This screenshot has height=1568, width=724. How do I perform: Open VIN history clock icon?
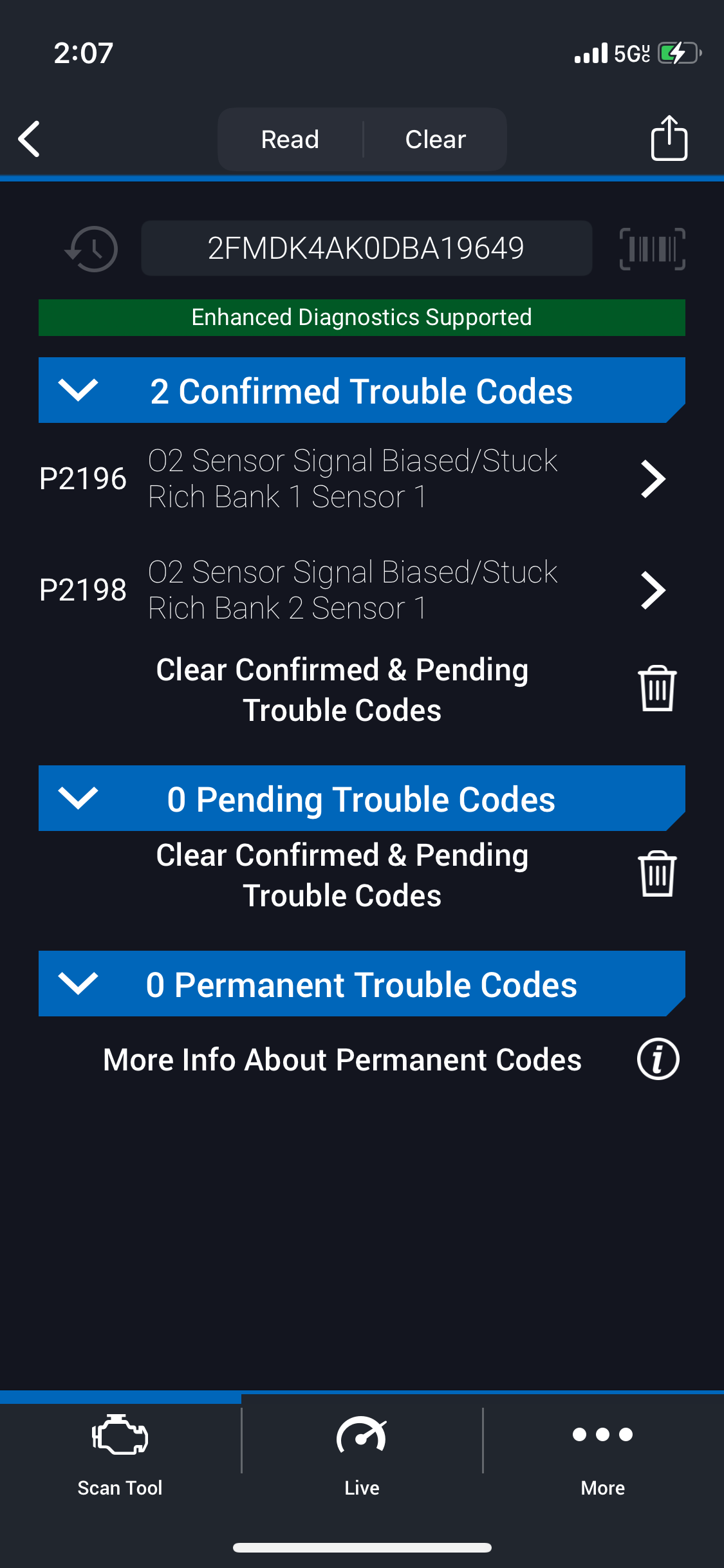tap(92, 248)
